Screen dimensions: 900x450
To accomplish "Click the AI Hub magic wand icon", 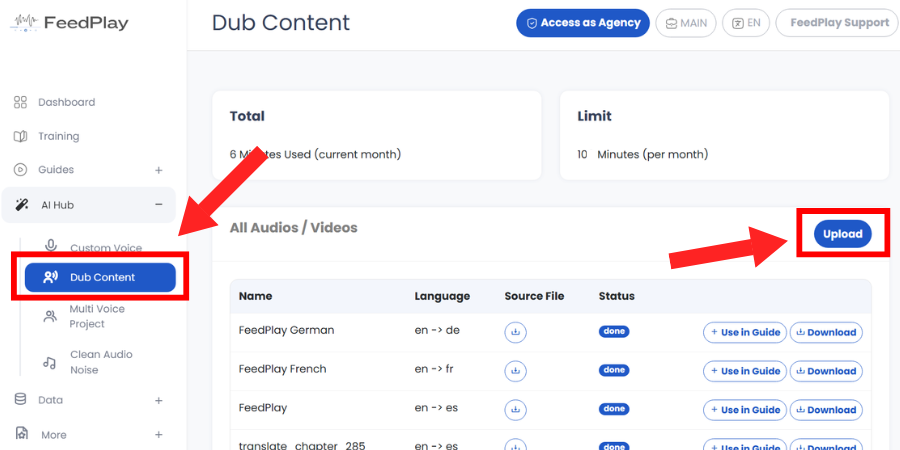I will pyautogui.click(x=22, y=205).
